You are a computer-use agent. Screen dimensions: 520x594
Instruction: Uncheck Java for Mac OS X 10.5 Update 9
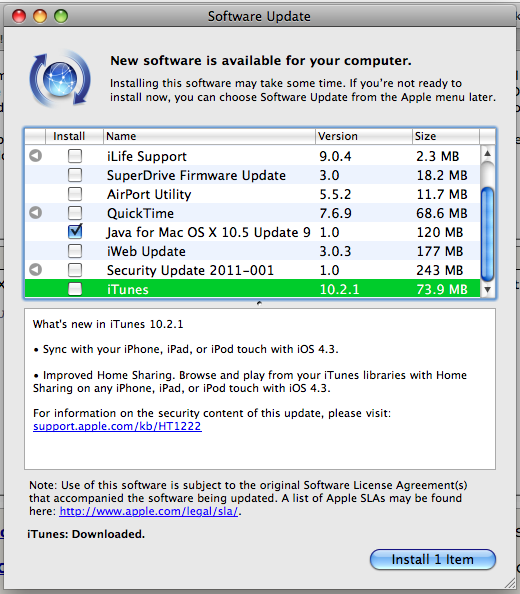click(x=75, y=231)
